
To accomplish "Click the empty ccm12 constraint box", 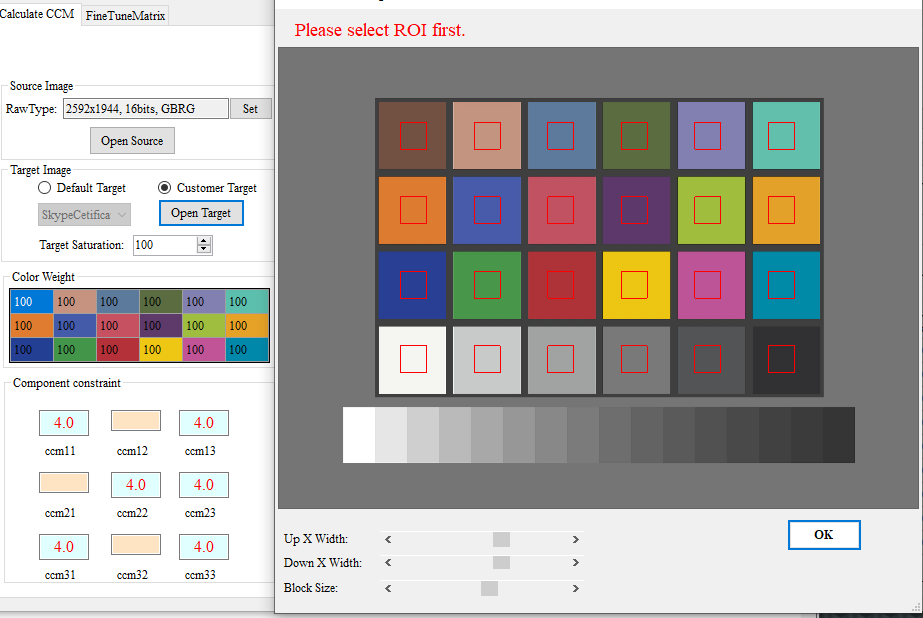I will (x=134, y=422).
